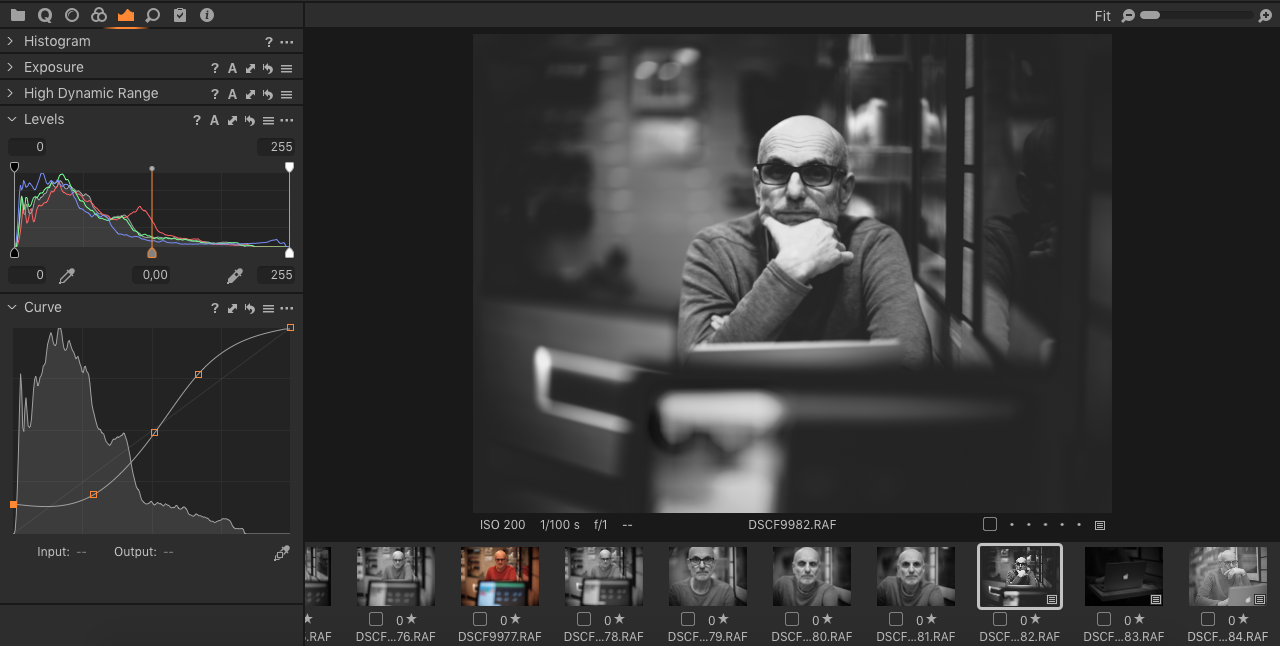The image size is (1280, 646).
Task: Pick the shadow eyedropper in Levels
Action: [66, 275]
